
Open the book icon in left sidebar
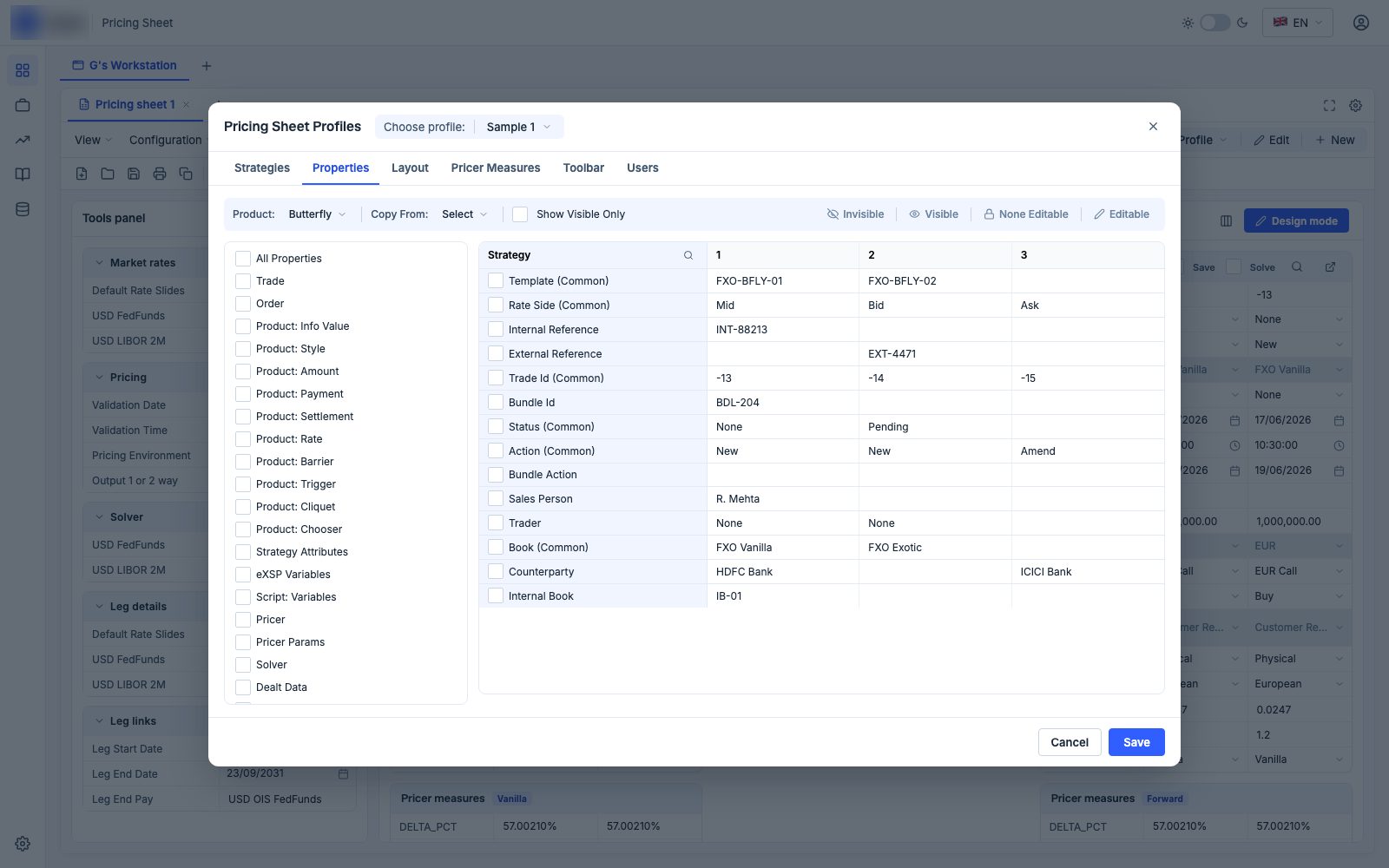point(23,174)
